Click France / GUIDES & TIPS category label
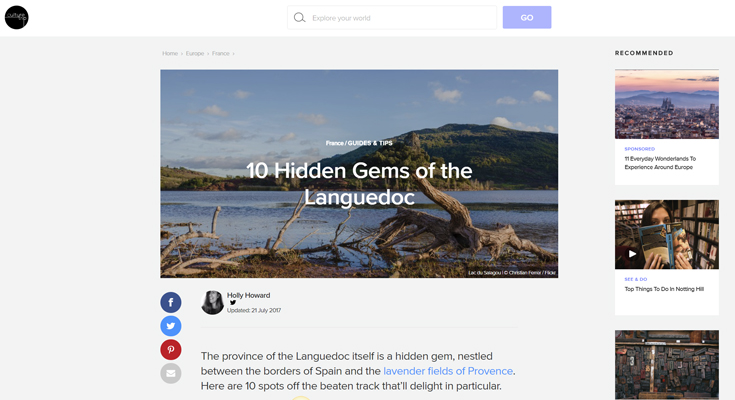The height and width of the screenshot is (400, 735). [359, 143]
